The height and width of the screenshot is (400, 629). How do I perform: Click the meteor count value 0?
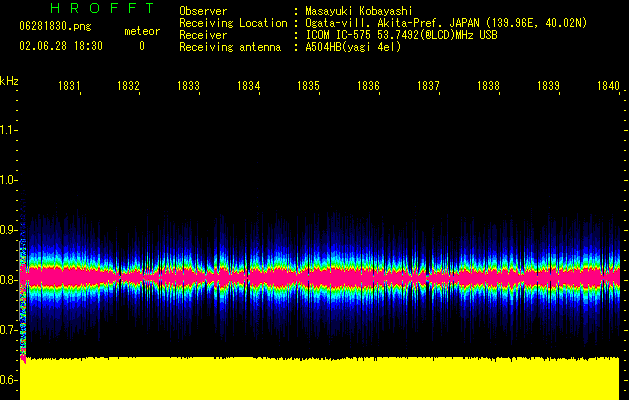click(x=142, y=46)
